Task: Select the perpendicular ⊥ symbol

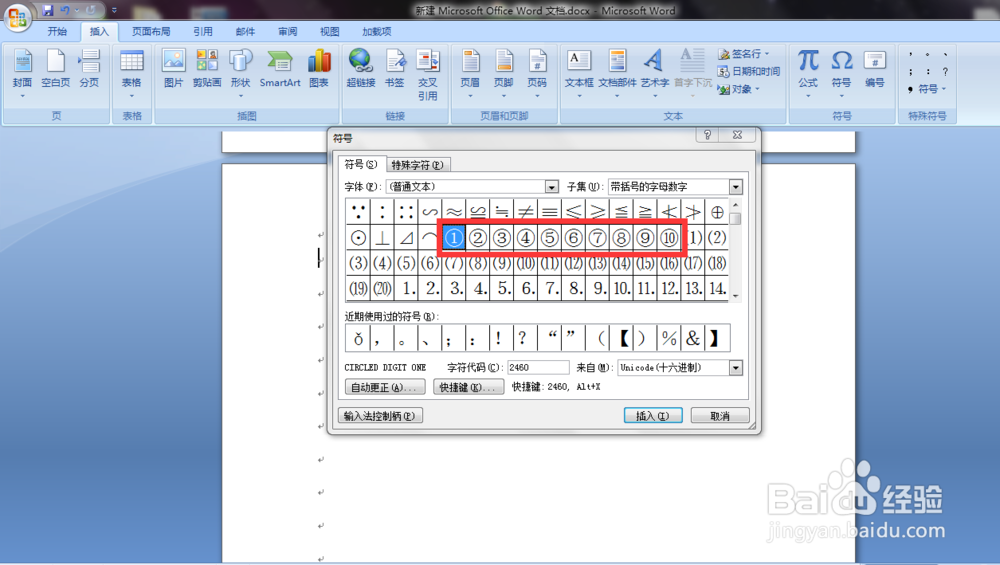Action: [x=382, y=238]
